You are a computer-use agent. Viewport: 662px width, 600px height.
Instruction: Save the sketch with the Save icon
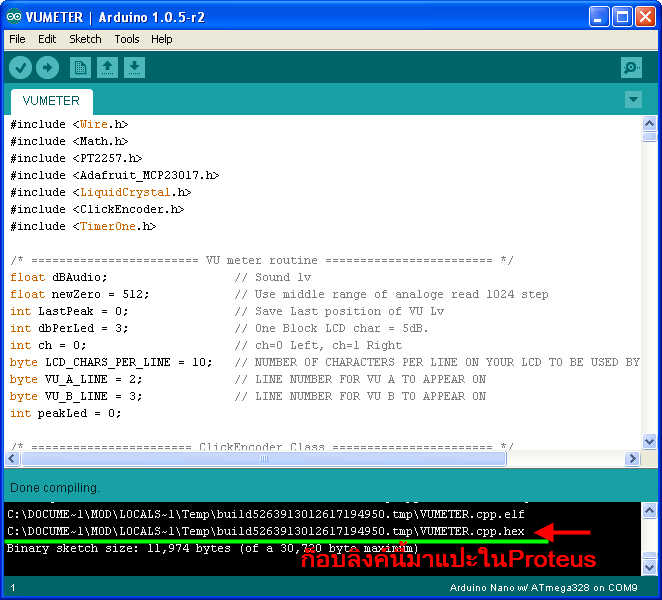[x=134, y=68]
